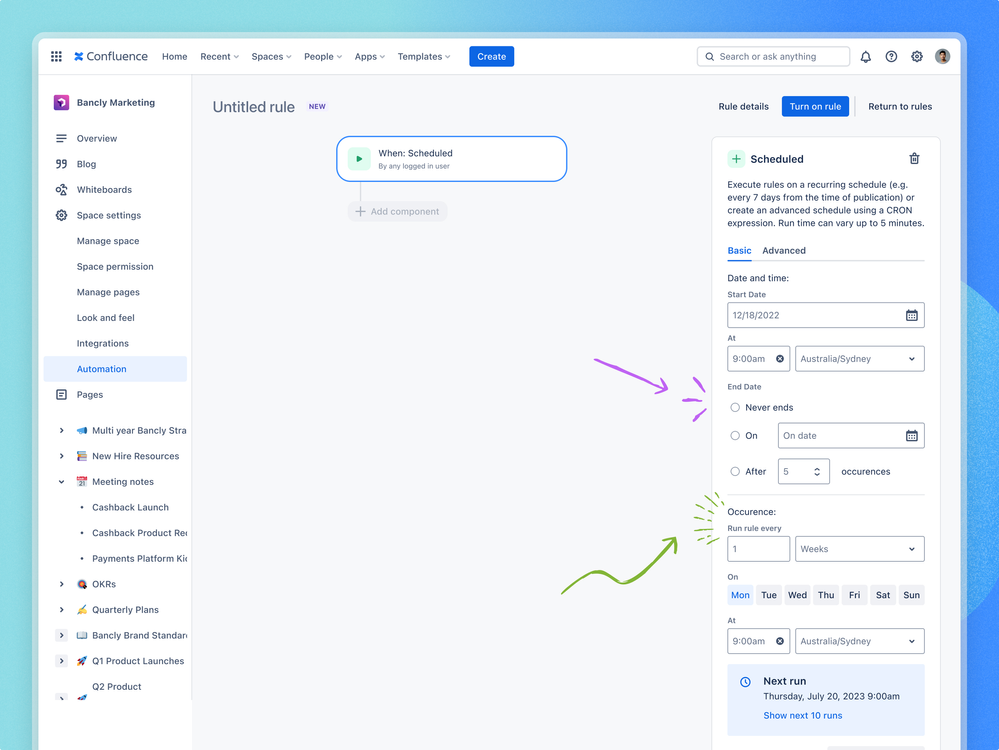Screen dimensions: 999x750
Task: Open Integrations in sidebar
Action: coord(103,343)
